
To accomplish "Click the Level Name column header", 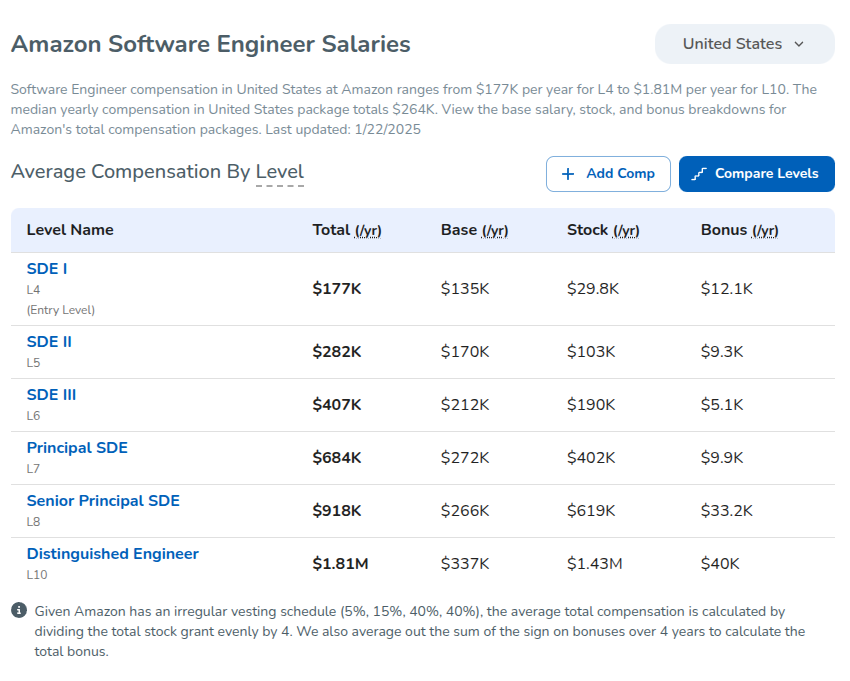I will coord(70,230).
